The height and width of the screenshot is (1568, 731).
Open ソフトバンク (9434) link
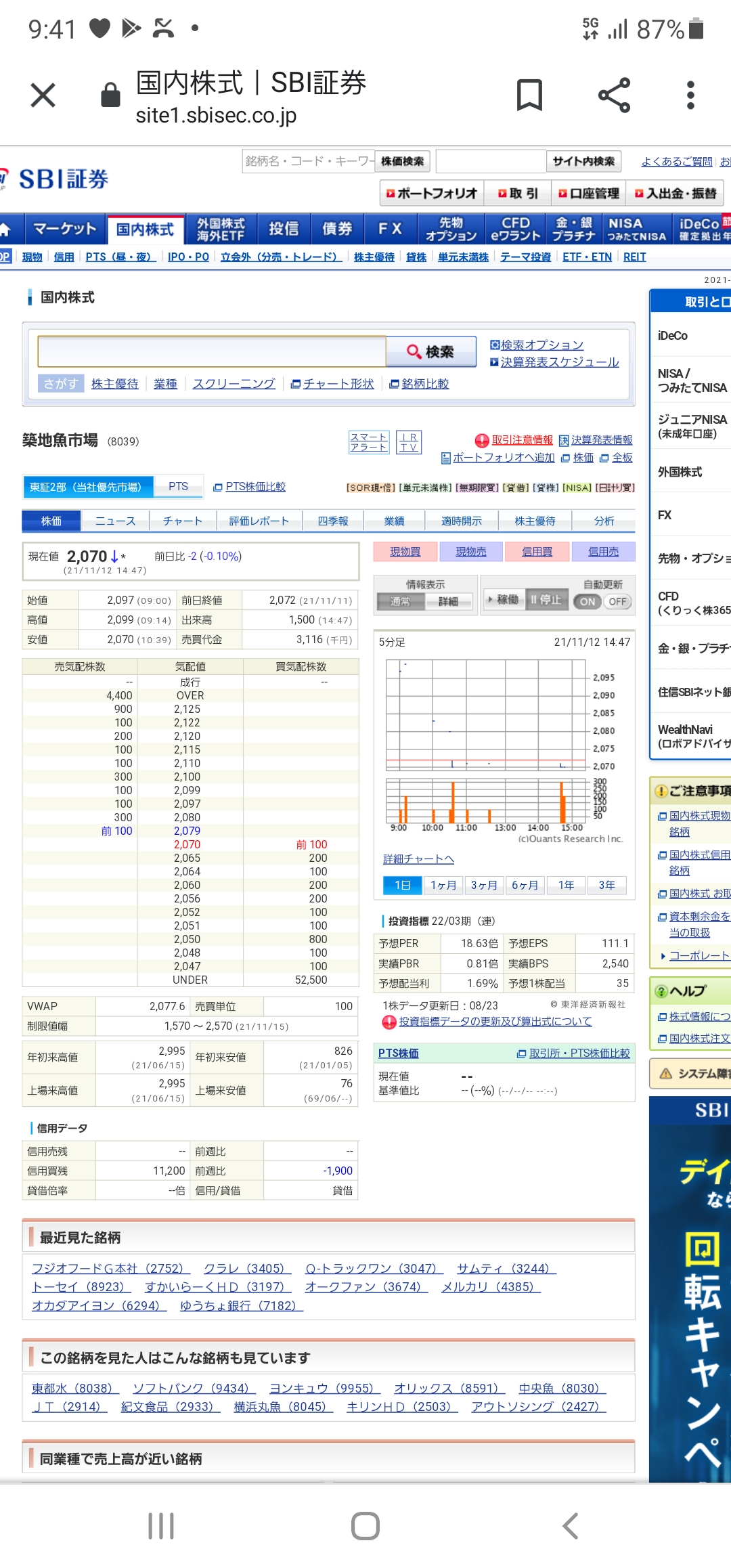(194, 1388)
